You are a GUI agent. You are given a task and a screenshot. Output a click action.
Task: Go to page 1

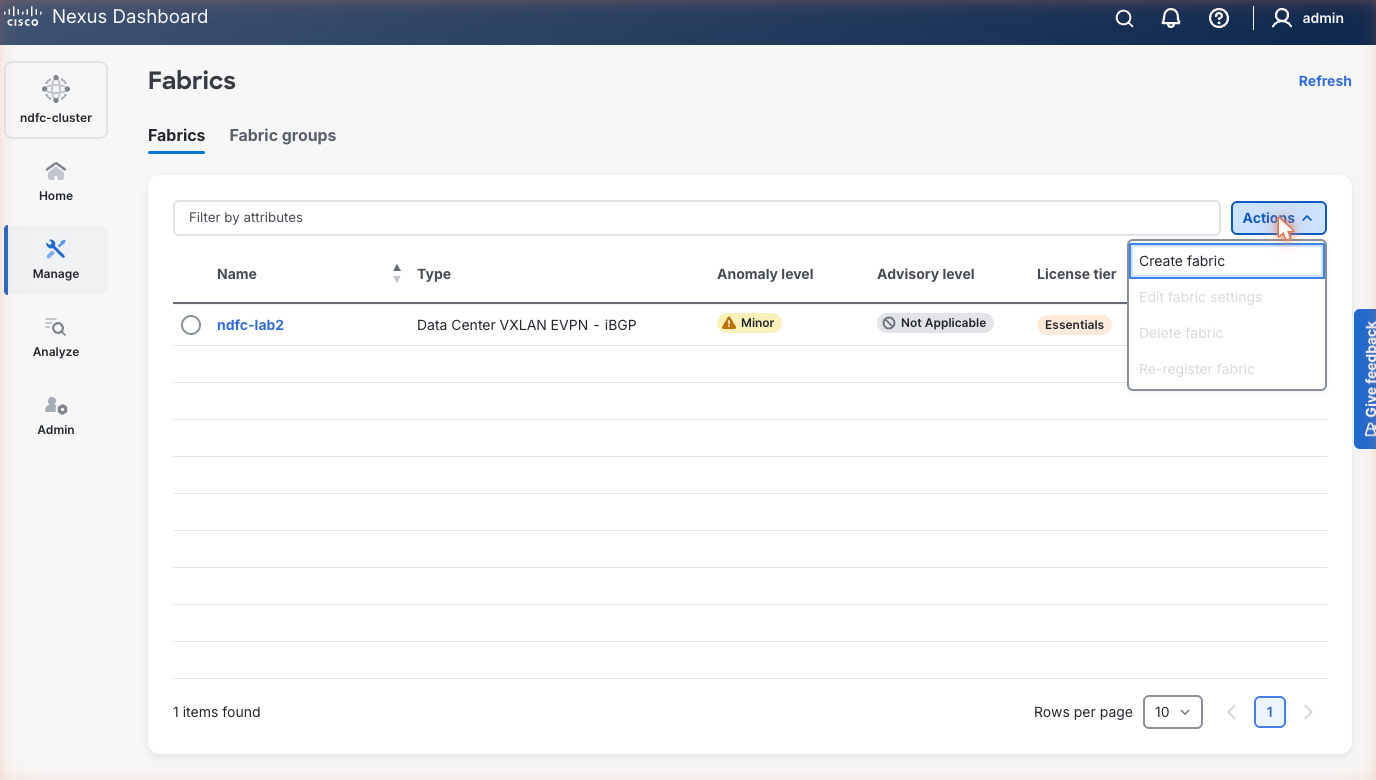[1269, 712]
